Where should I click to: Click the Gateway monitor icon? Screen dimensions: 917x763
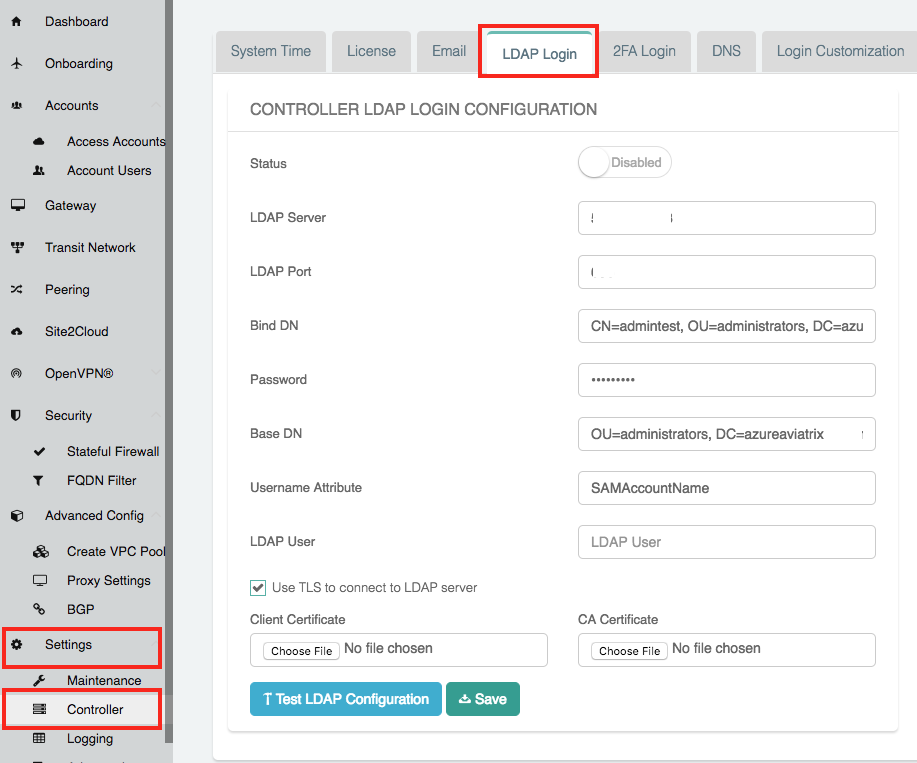pyautogui.click(x=17, y=205)
